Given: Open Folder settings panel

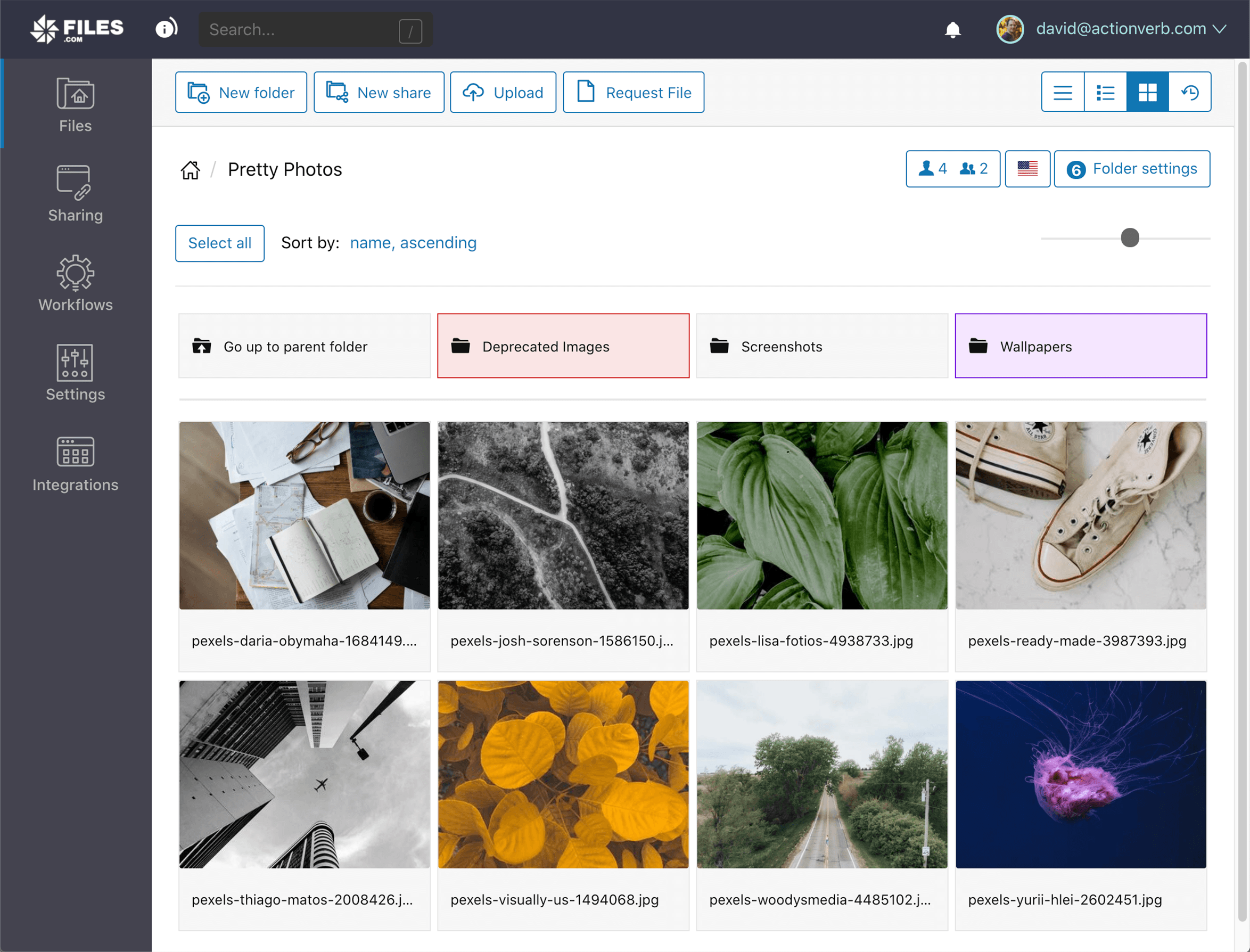Looking at the screenshot, I should 1132,169.
